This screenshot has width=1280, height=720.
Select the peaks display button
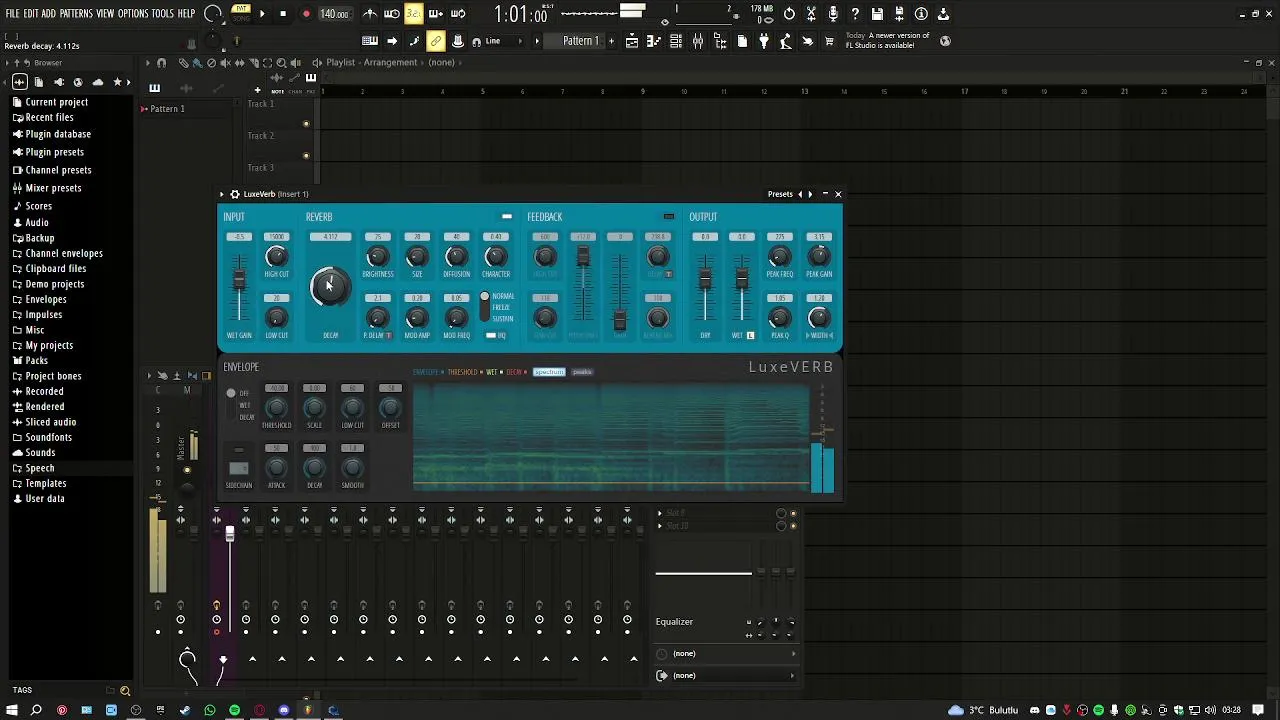click(582, 372)
